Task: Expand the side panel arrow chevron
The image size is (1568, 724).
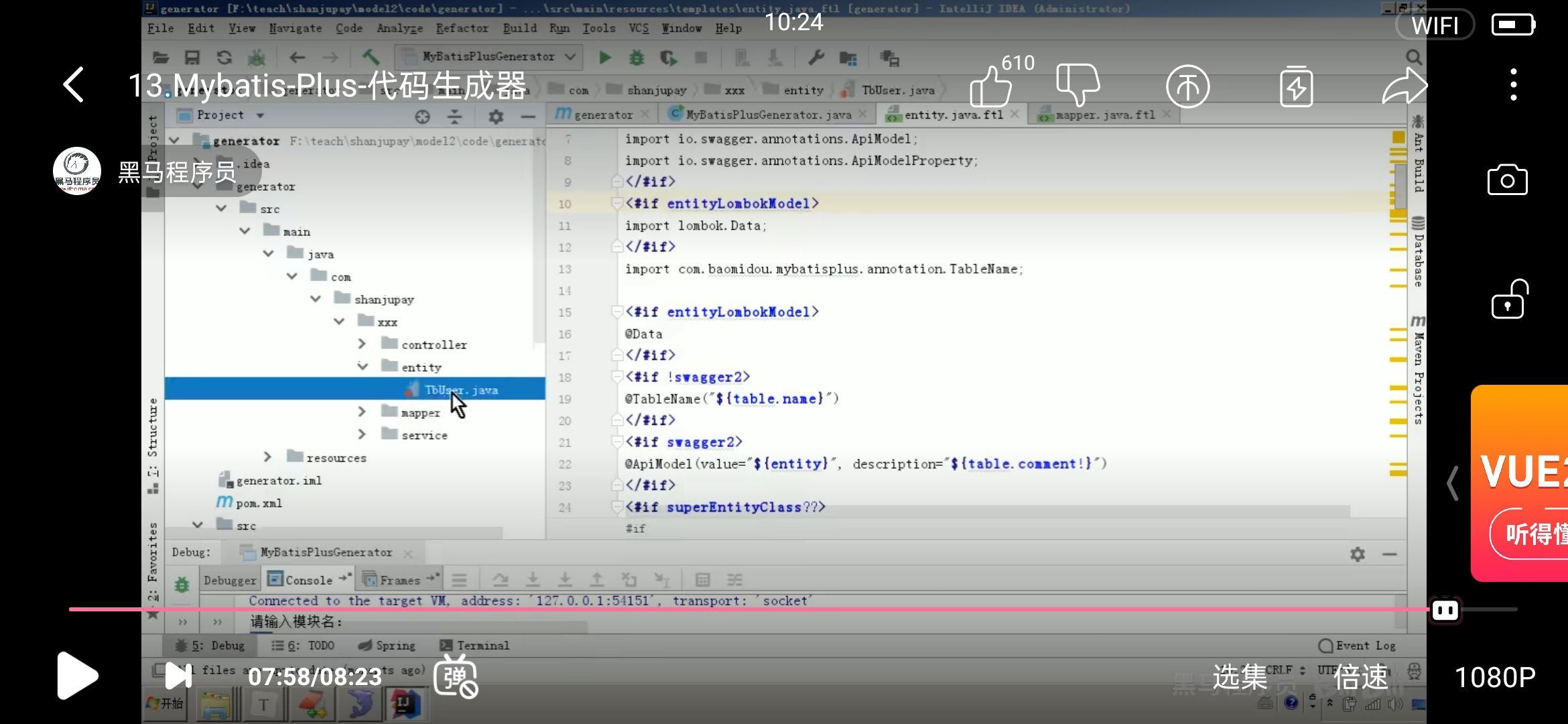Action: pos(1453,483)
